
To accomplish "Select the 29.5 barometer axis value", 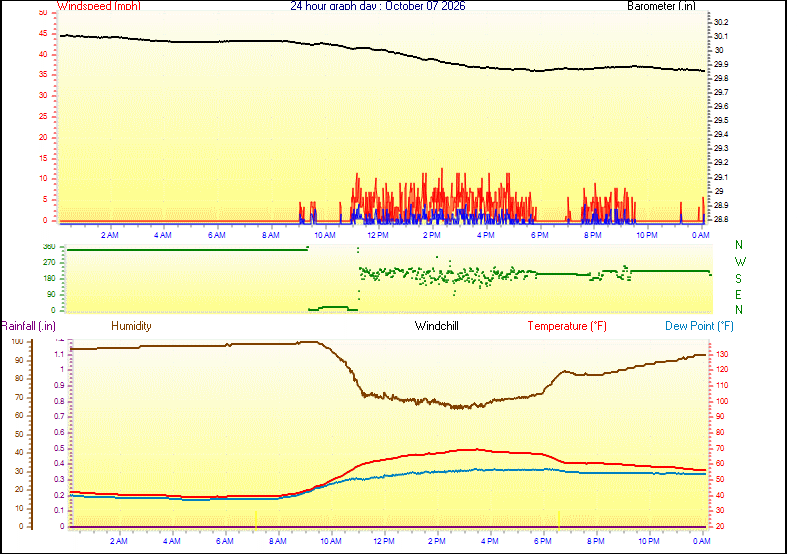I will pyautogui.click(x=721, y=121).
